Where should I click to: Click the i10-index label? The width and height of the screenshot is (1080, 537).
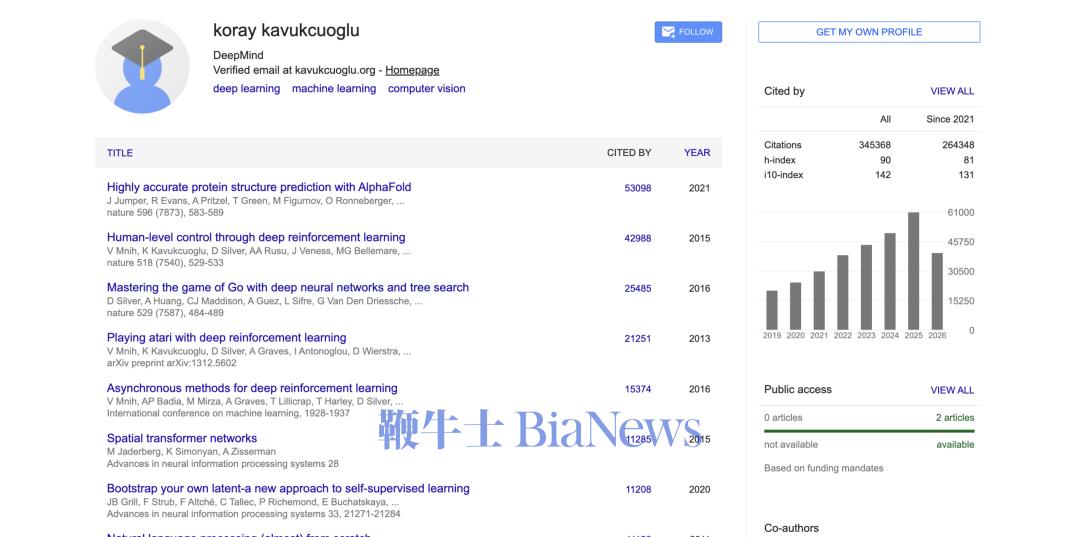coord(784,175)
